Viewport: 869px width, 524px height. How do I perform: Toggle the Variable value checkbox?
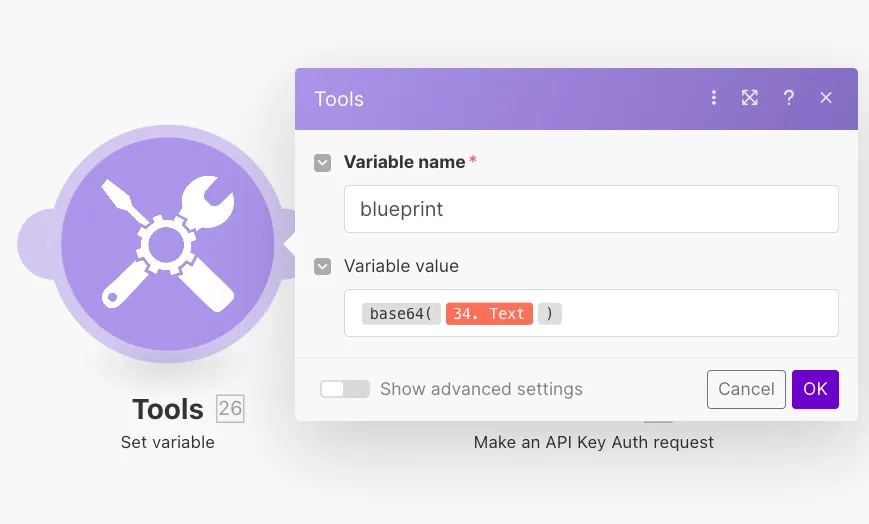pos(323,267)
